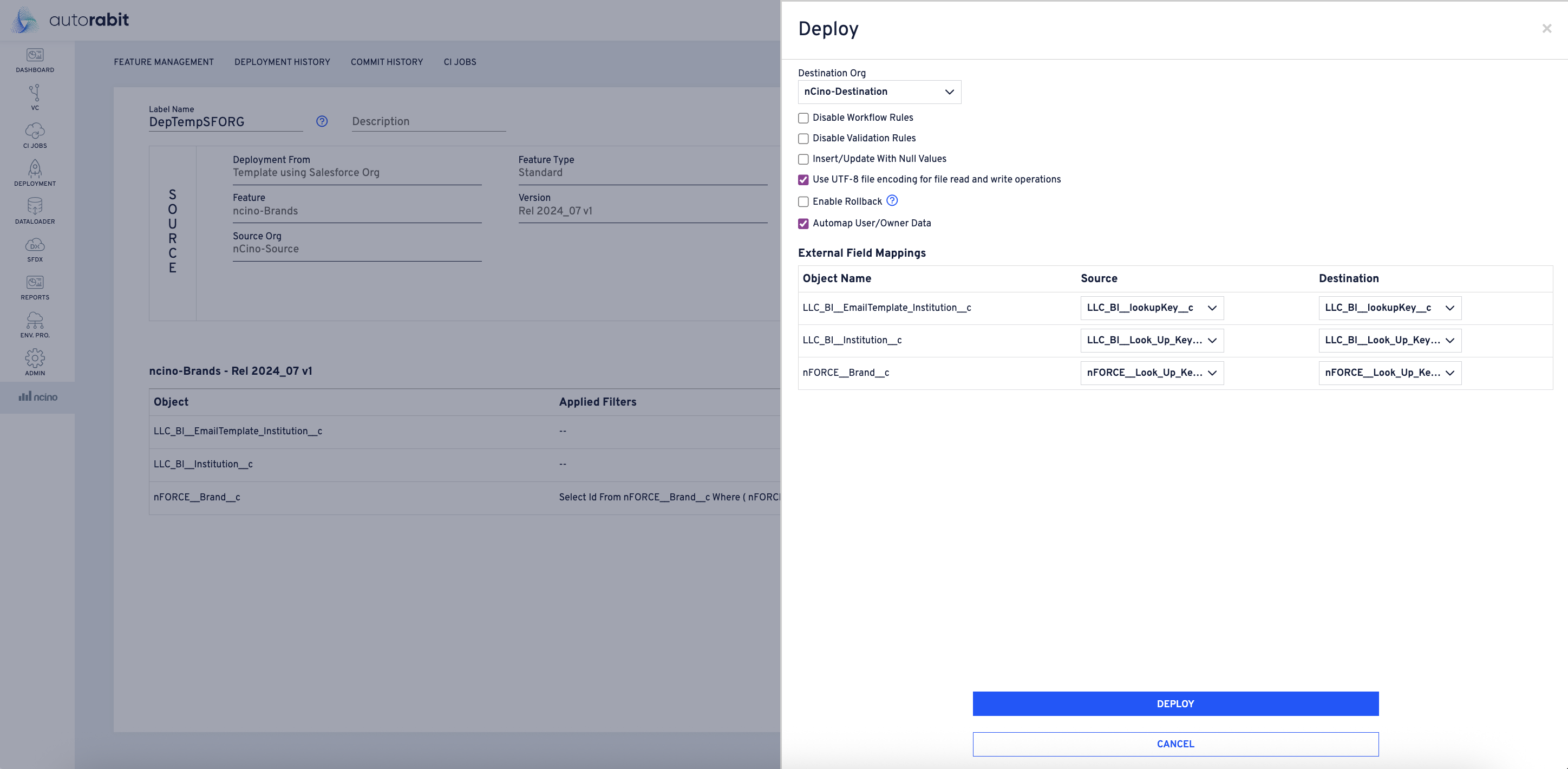Click the Description input field
This screenshot has height=769, width=1568.
428,122
